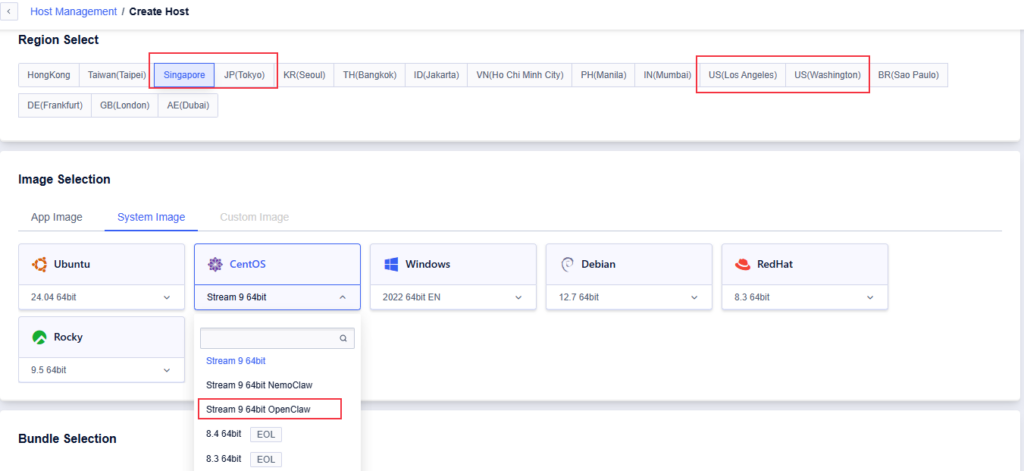Open the Windows 2022 64bit EN dropdown
The width and height of the screenshot is (1024, 471).
(453, 297)
